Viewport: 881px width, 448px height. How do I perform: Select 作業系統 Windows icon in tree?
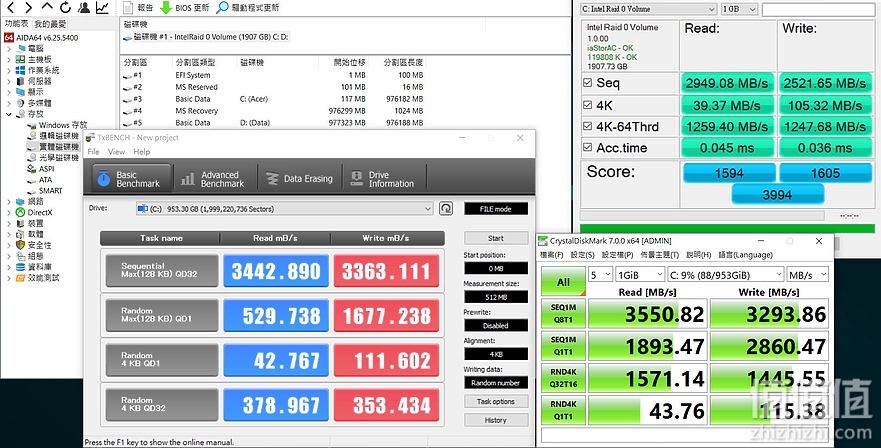coord(20,70)
